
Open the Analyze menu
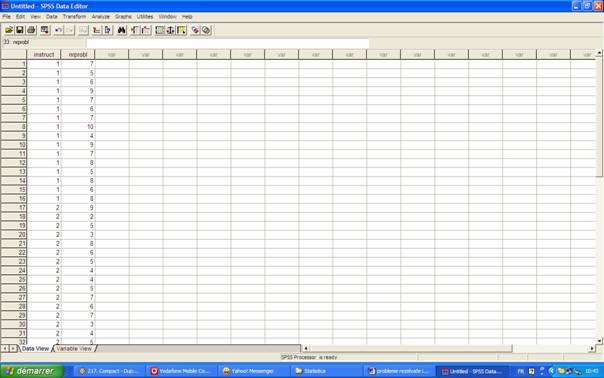(101, 17)
